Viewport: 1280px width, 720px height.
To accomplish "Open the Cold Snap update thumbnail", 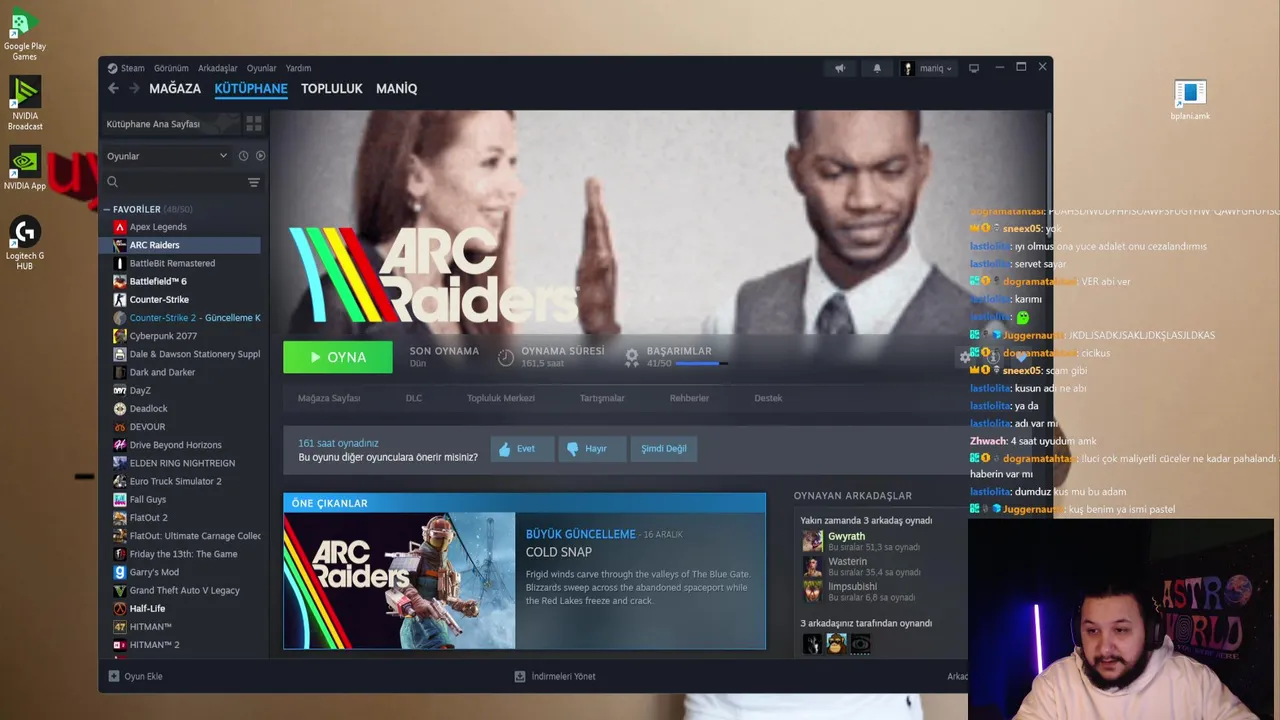I will (399, 581).
